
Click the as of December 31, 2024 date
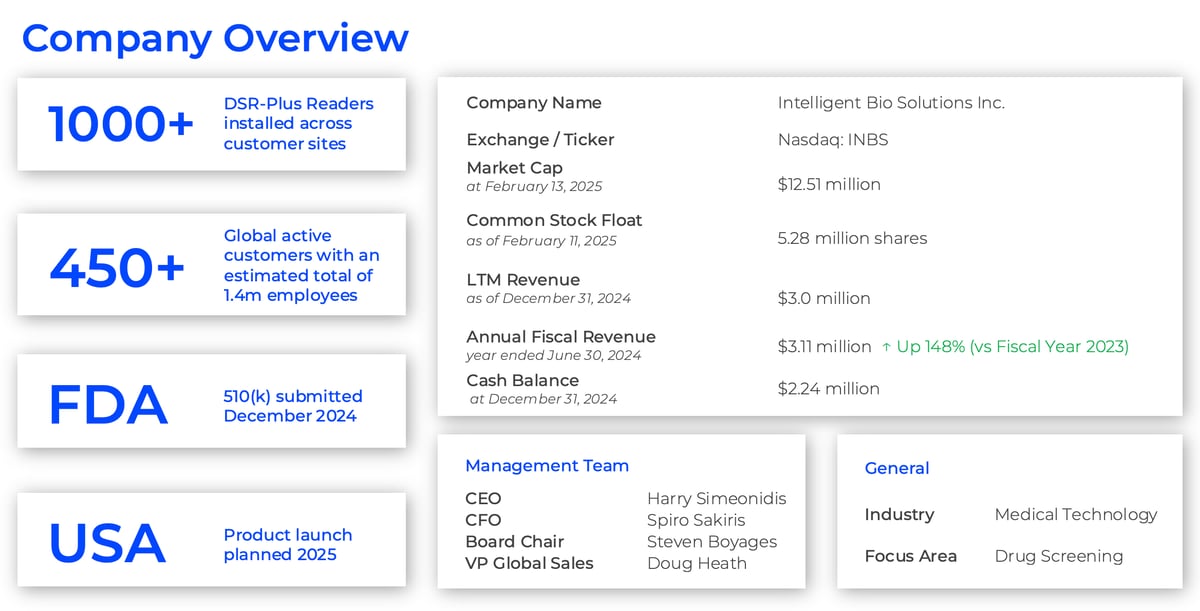click(548, 298)
